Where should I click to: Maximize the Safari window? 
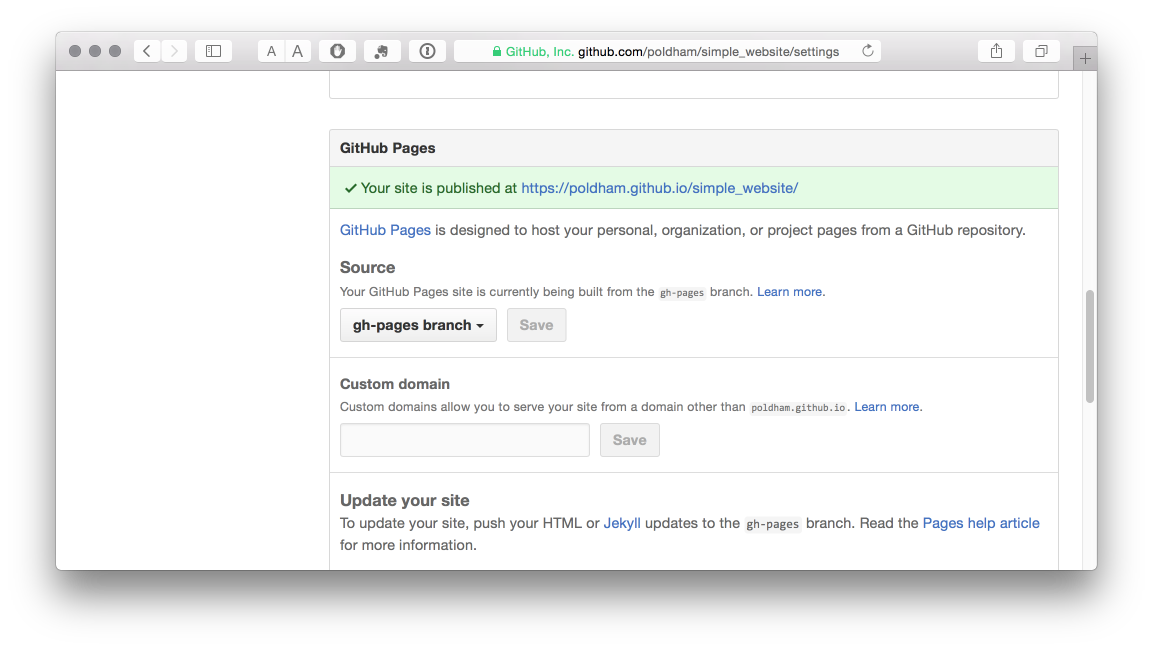115,51
